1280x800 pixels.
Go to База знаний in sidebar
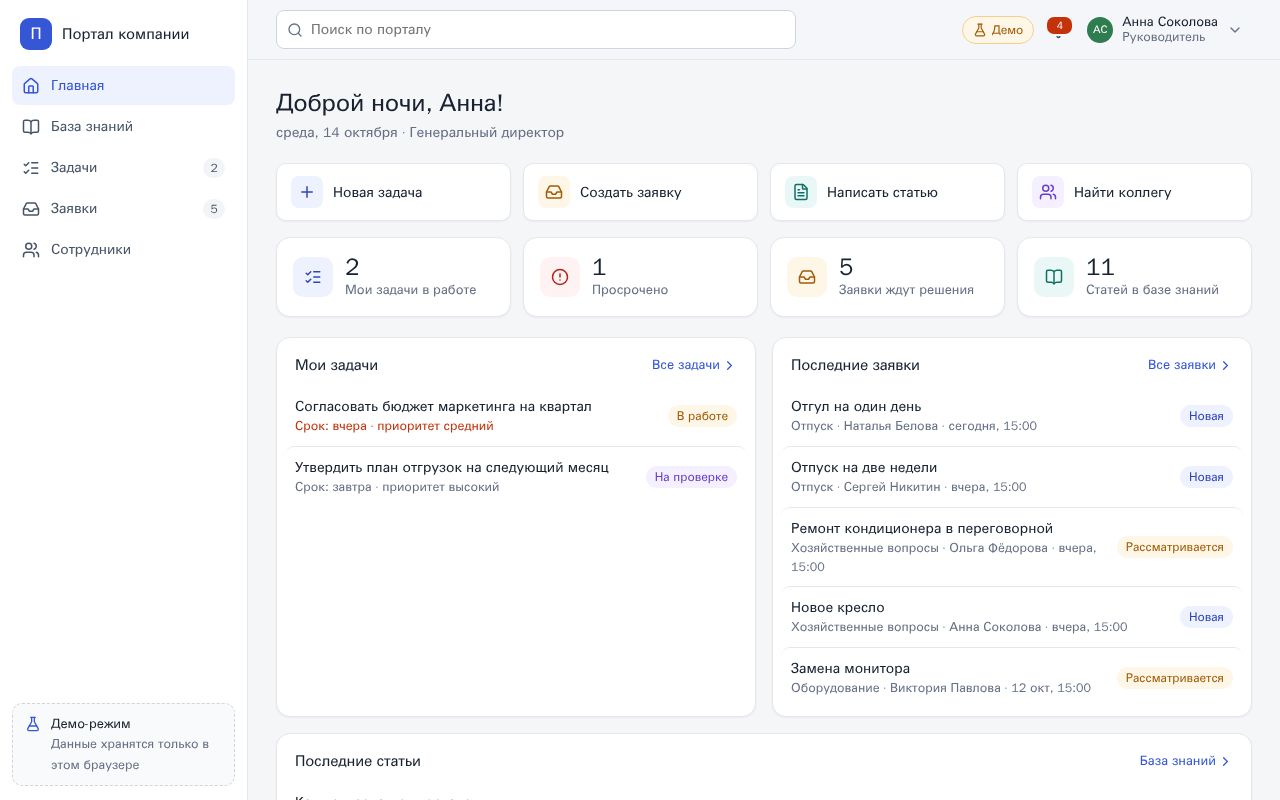(x=123, y=127)
